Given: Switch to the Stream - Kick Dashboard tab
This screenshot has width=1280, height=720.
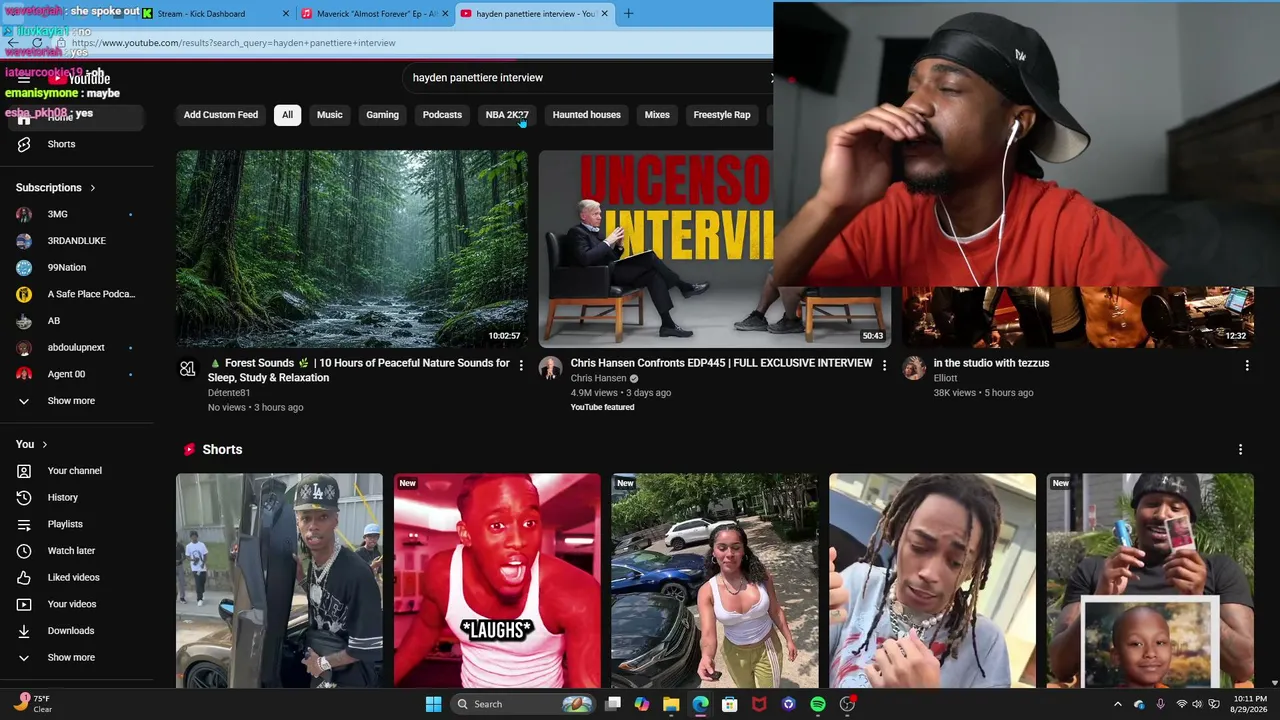Looking at the screenshot, I should (216, 14).
